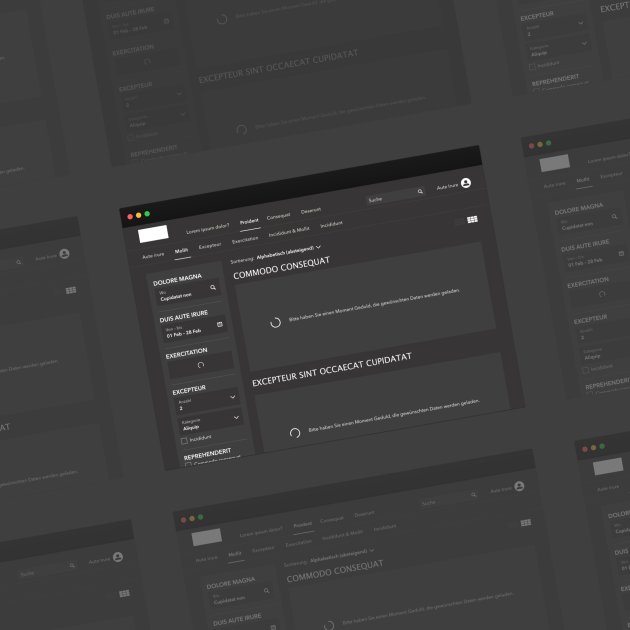The width and height of the screenshot is (630, 630).
Task: Click the EXCEPTEUR SINT OCCAECAT CUPIDATAT heading, front window
Action: point(331,370)
